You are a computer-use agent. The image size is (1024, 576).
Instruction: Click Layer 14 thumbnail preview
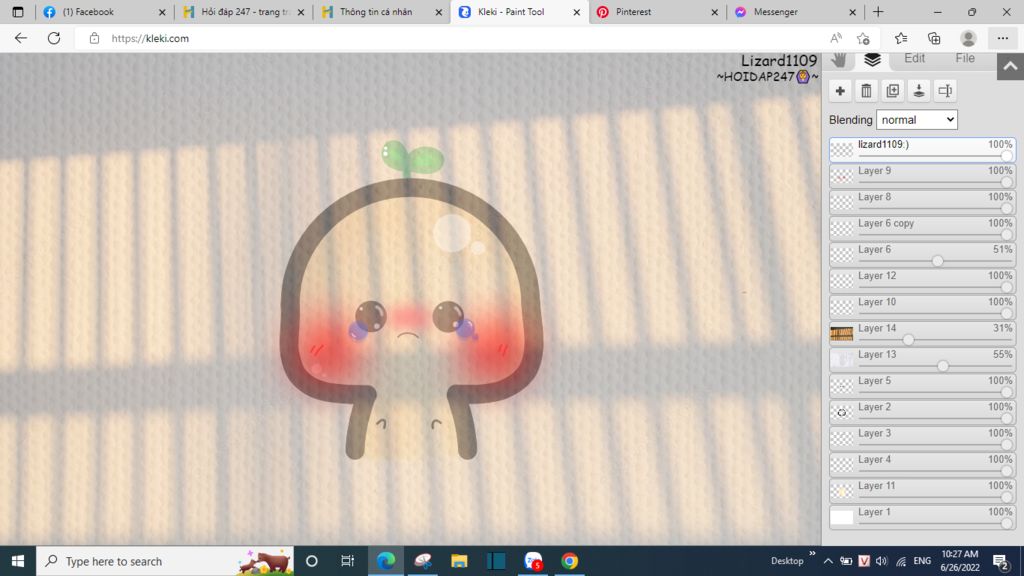pos(841,334)
